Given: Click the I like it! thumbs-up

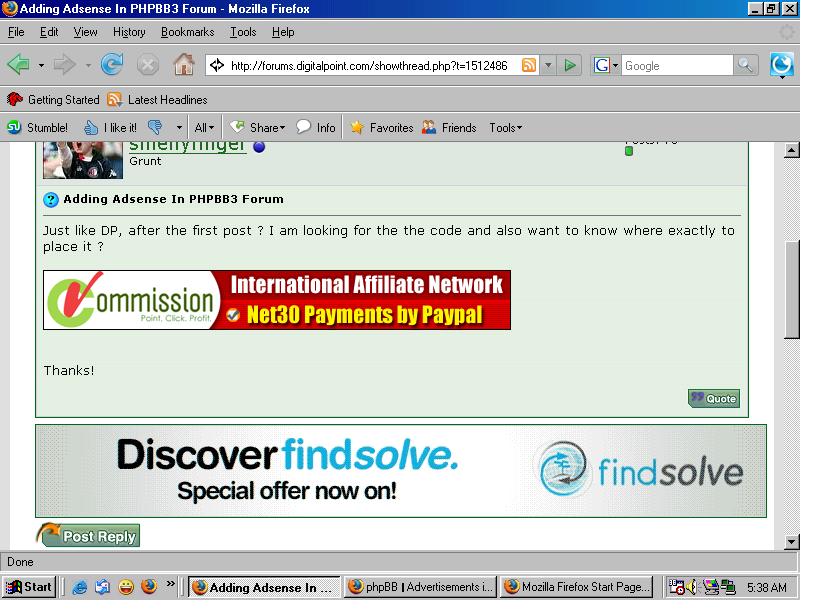Looking at the screenshot, I should (x=110, y=128).
